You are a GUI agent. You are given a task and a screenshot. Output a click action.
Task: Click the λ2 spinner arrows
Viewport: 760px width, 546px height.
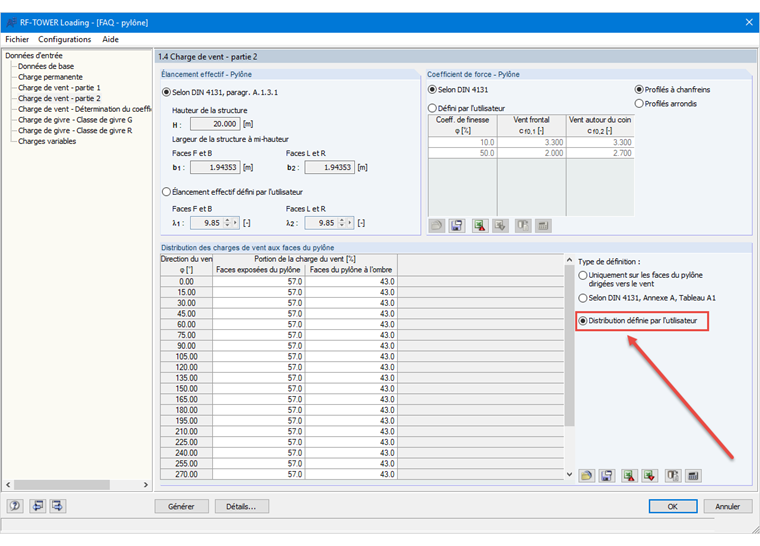tap(342, 223)
